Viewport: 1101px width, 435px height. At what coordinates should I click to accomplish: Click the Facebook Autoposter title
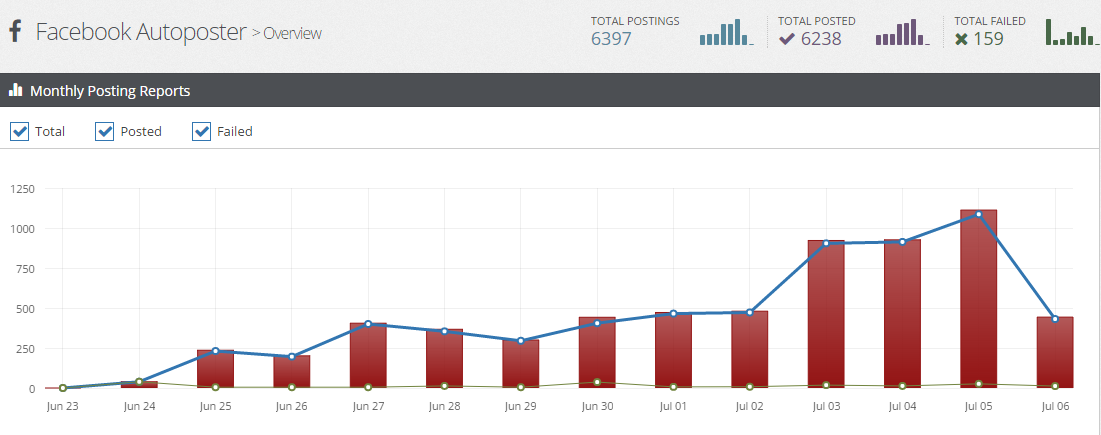pos(140,32)
